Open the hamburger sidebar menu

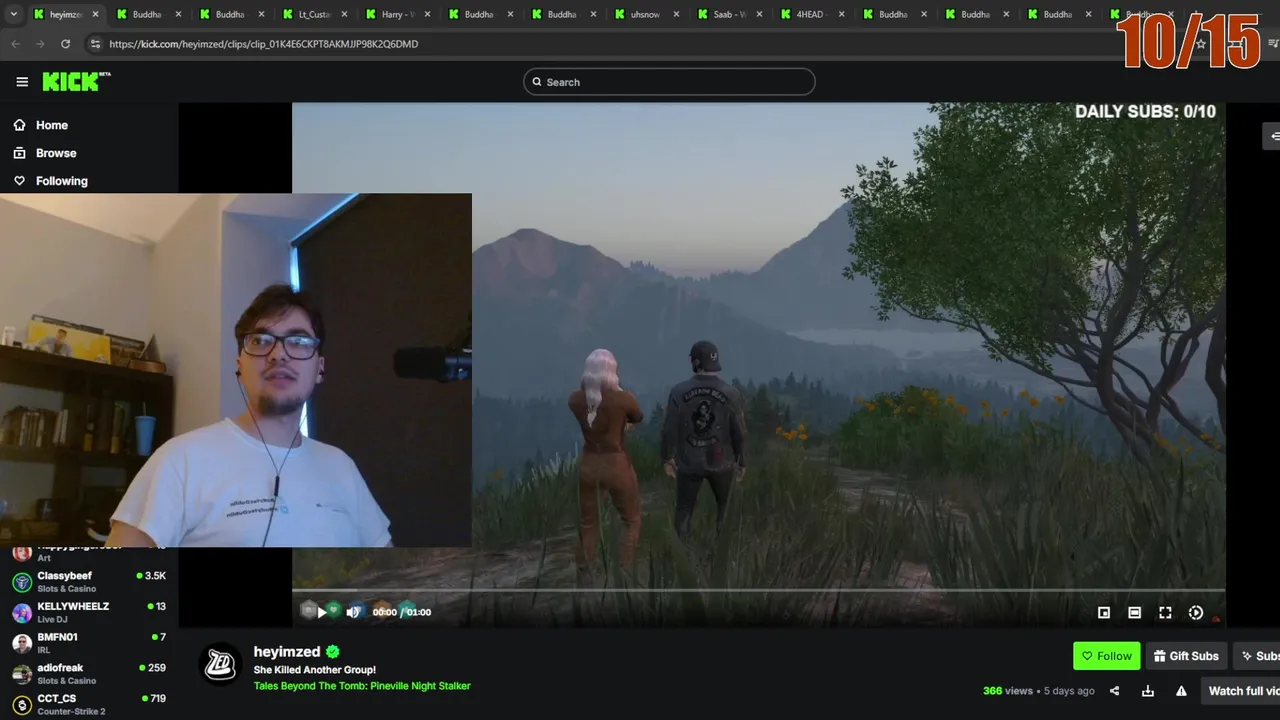click(22, 82)
